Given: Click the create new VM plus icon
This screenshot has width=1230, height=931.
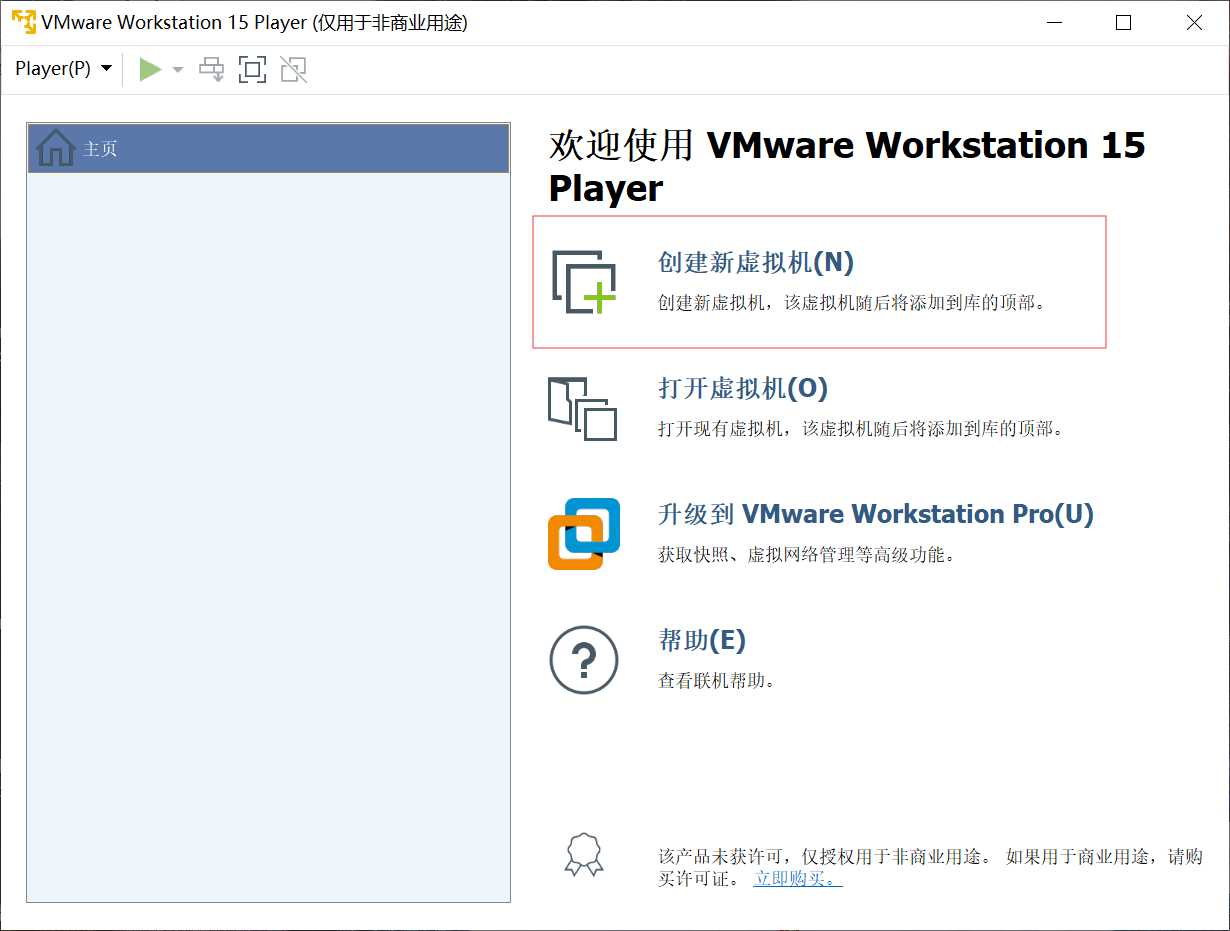Looking at the screenshot, I should (585, 282).
